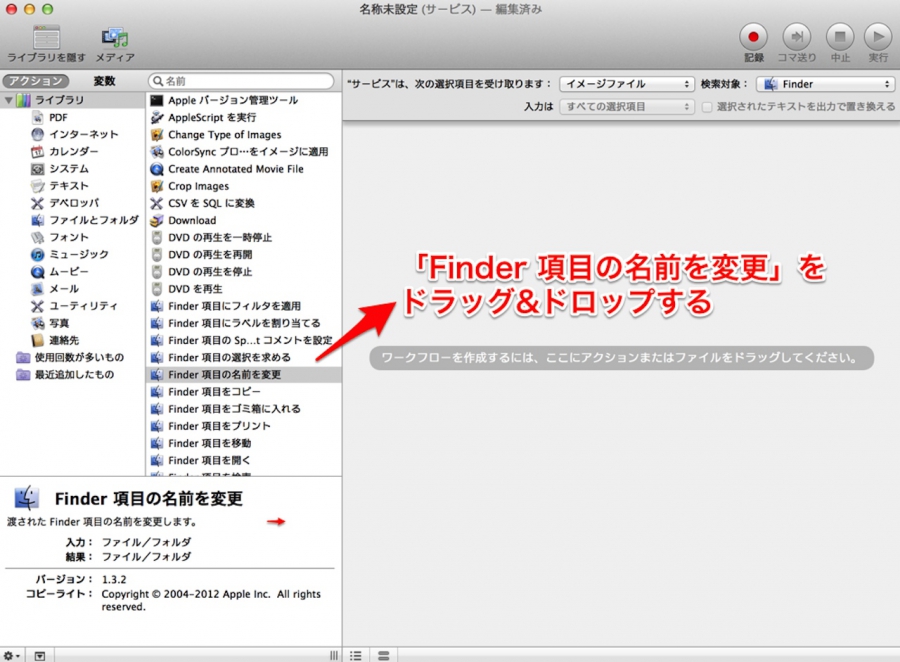Select the Crop Images action

coord(243,186)
